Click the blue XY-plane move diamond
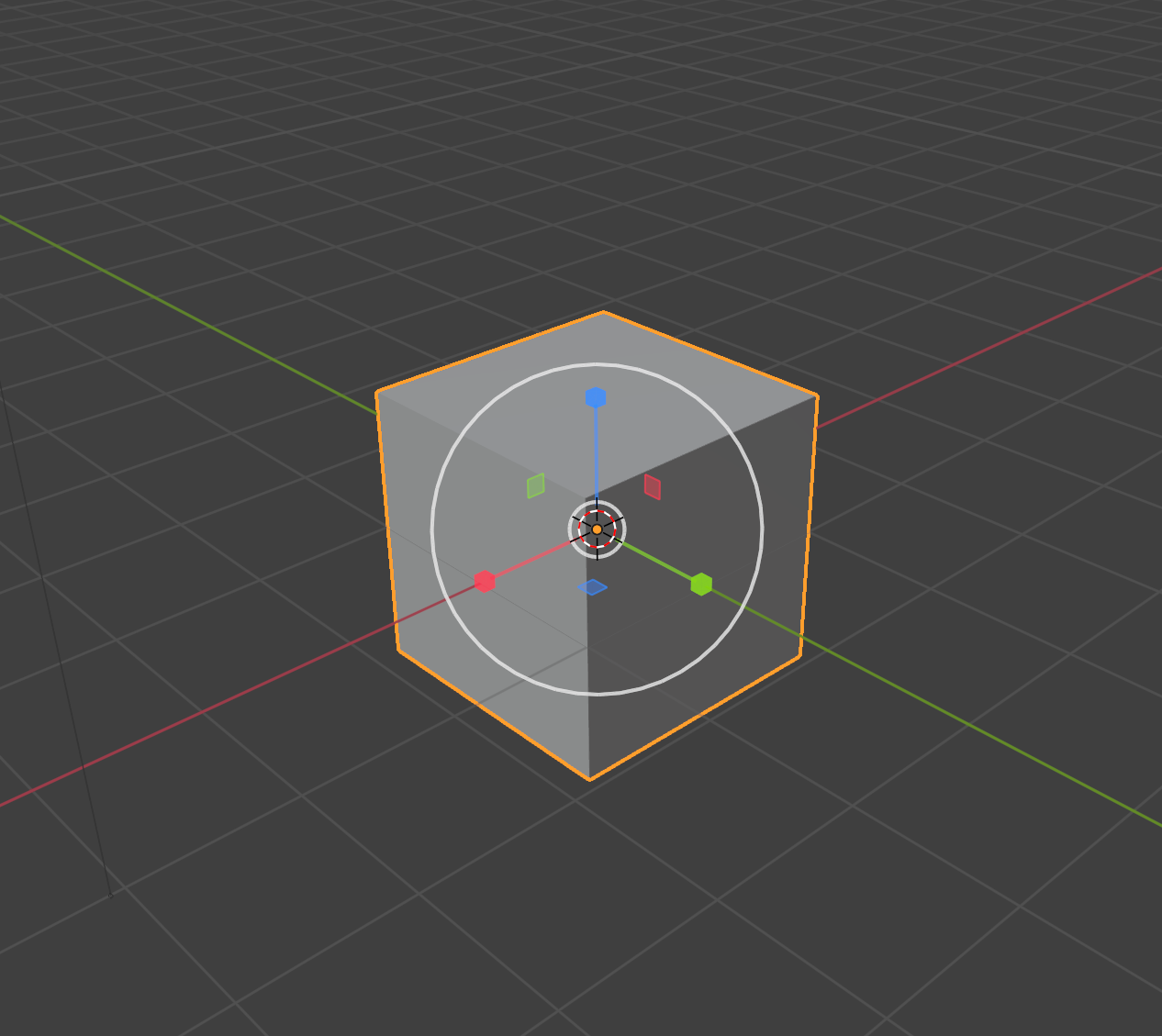This screenshot has width=1162, height=1036. pos(593,587)
